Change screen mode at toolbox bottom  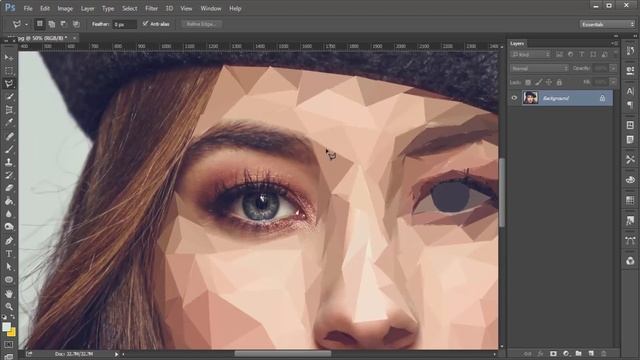(x=9, y=356)
